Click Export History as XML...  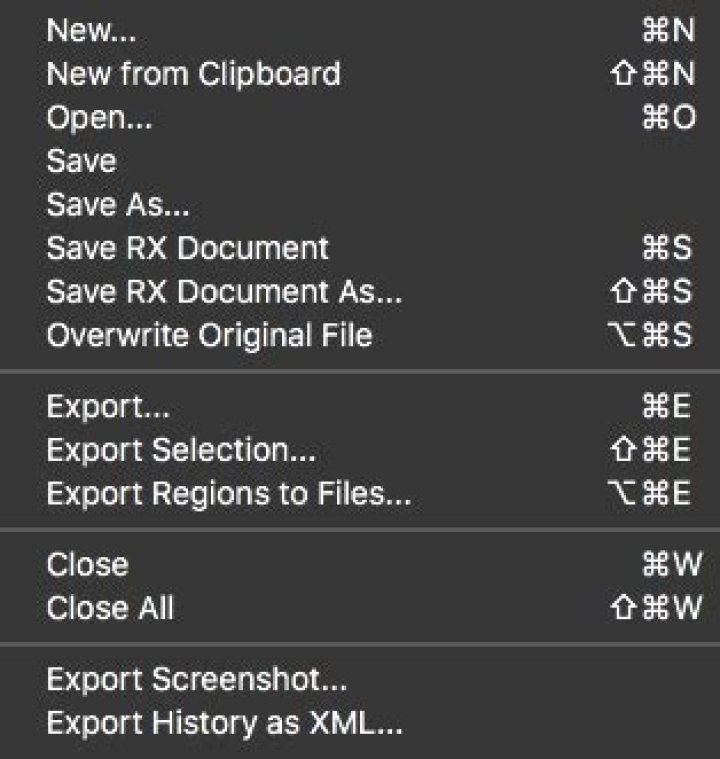pos(225,722)
